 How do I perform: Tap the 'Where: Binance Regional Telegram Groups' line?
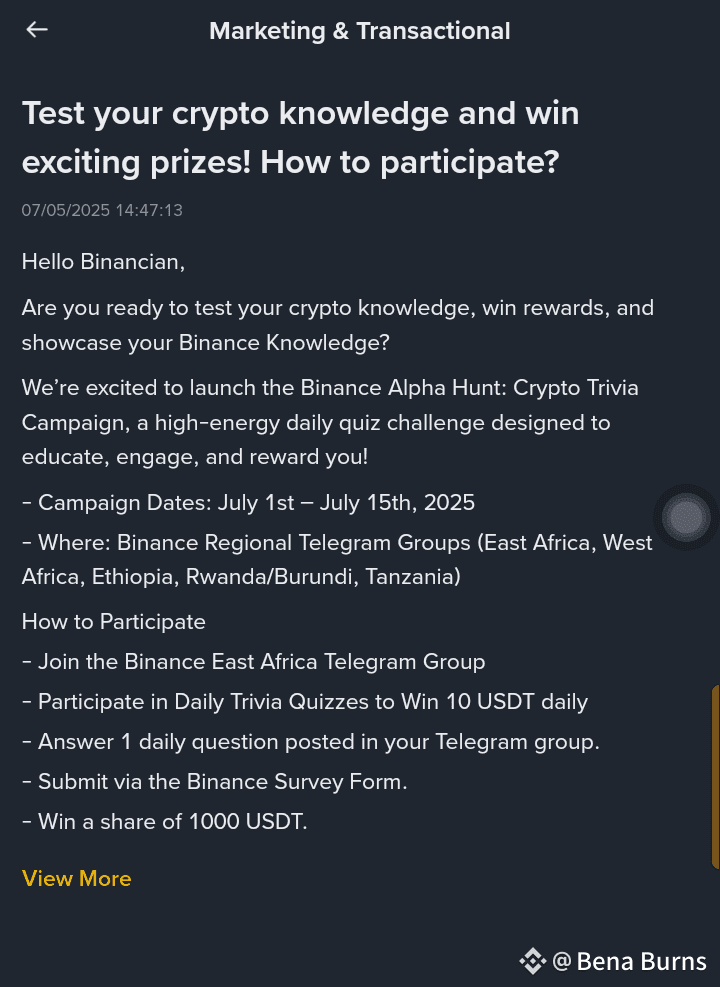click(336, 559)
